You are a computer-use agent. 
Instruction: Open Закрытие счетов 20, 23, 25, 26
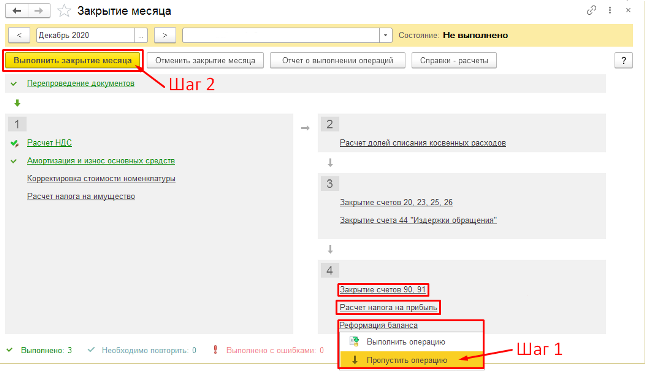click(396, 202)
